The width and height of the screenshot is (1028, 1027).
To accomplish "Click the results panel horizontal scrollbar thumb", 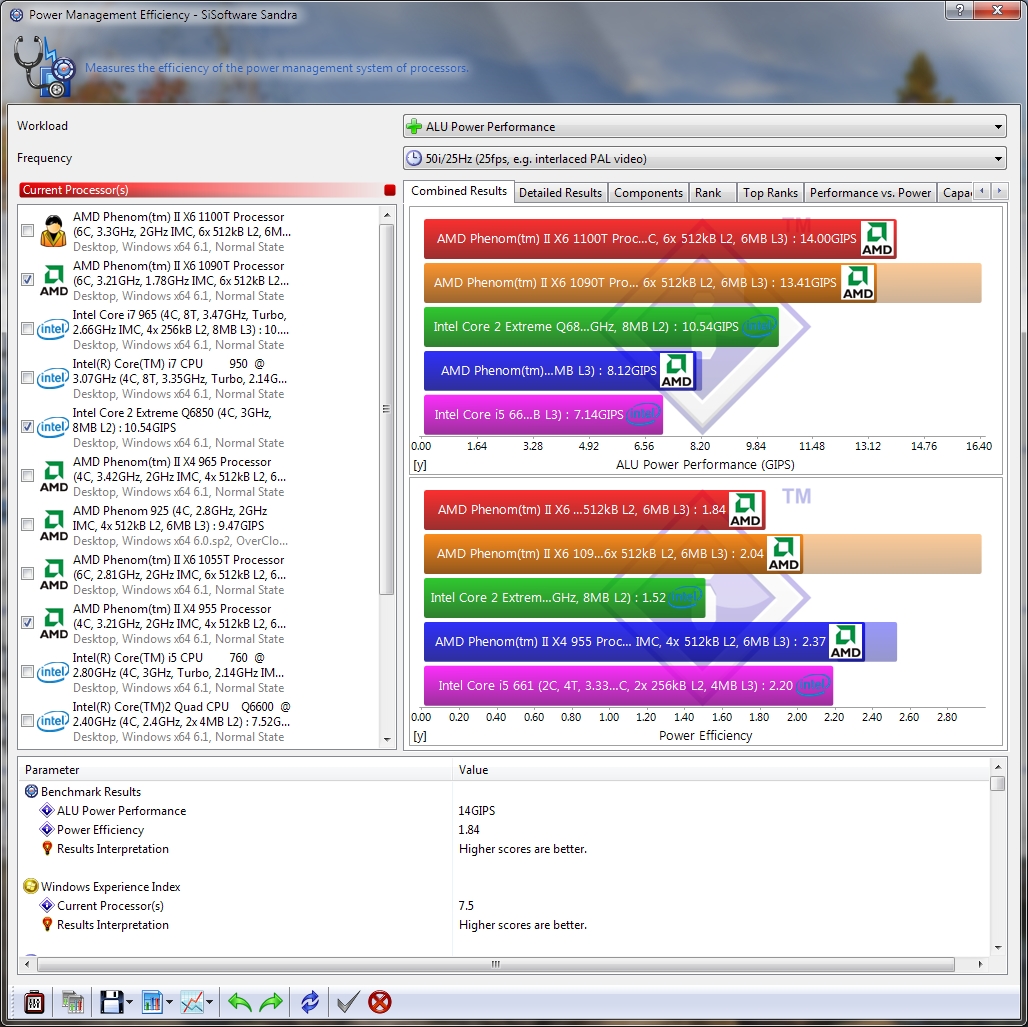I will tap(496, 964).
